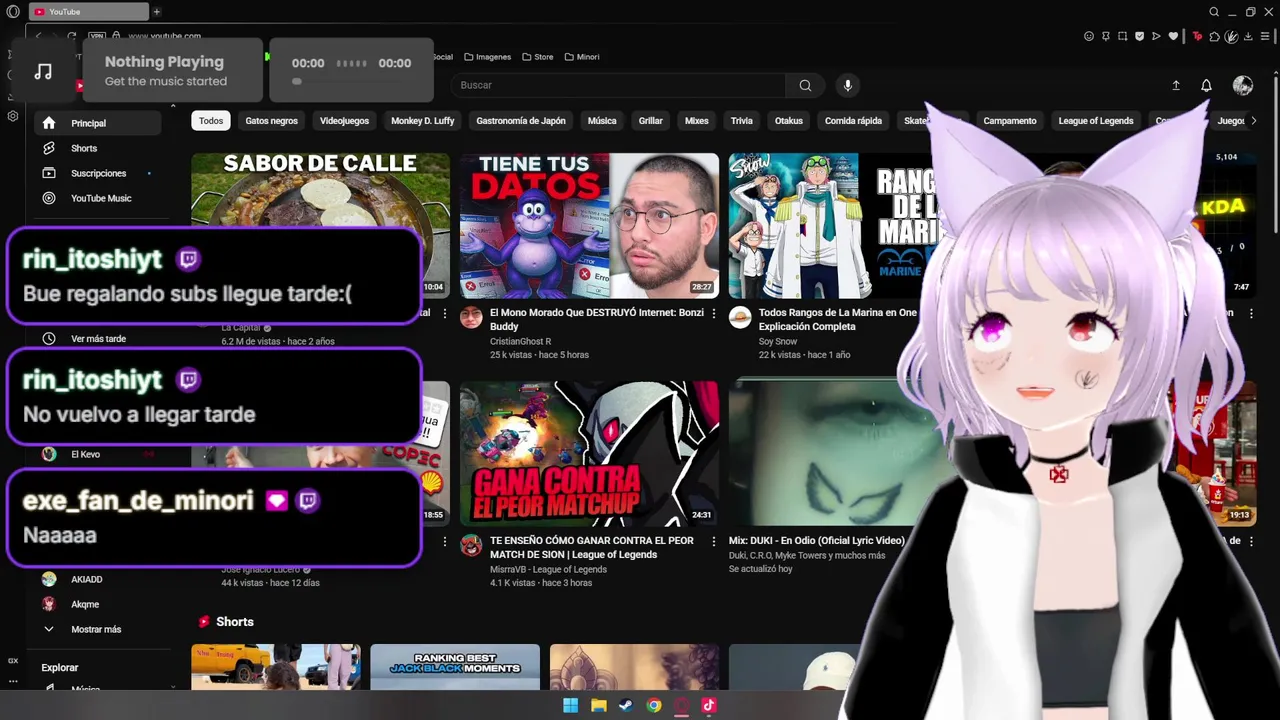Open the Opera snapshot capture tool
Image resolution: width=1280 pixels, height=720 pixels.
click(x=1122, y=36)
